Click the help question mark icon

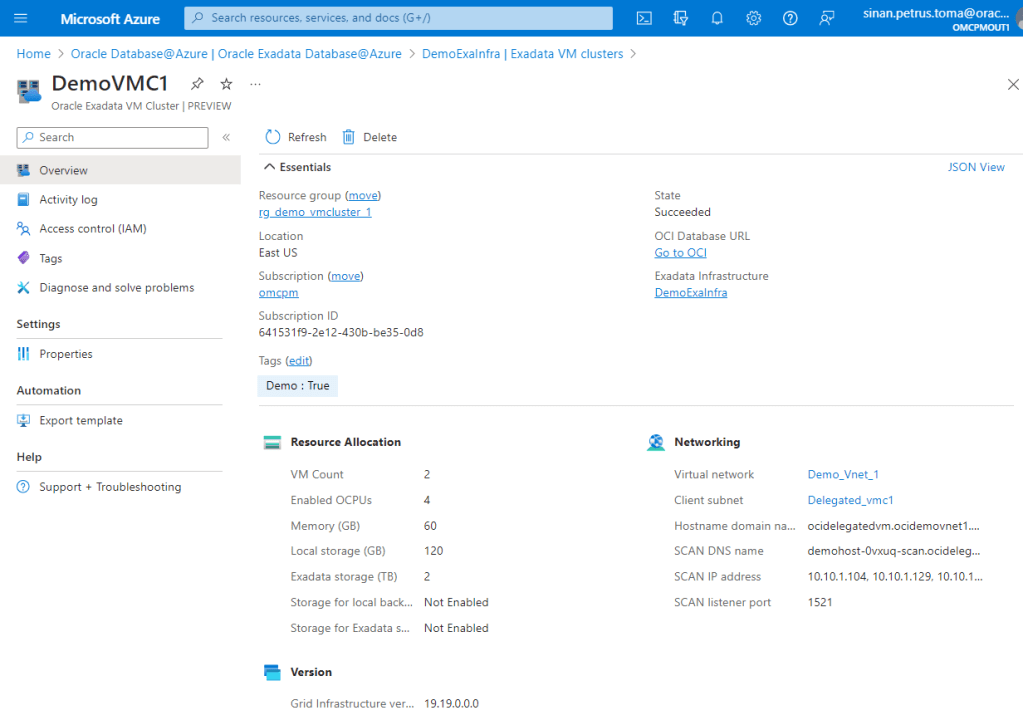pos(790,18)
